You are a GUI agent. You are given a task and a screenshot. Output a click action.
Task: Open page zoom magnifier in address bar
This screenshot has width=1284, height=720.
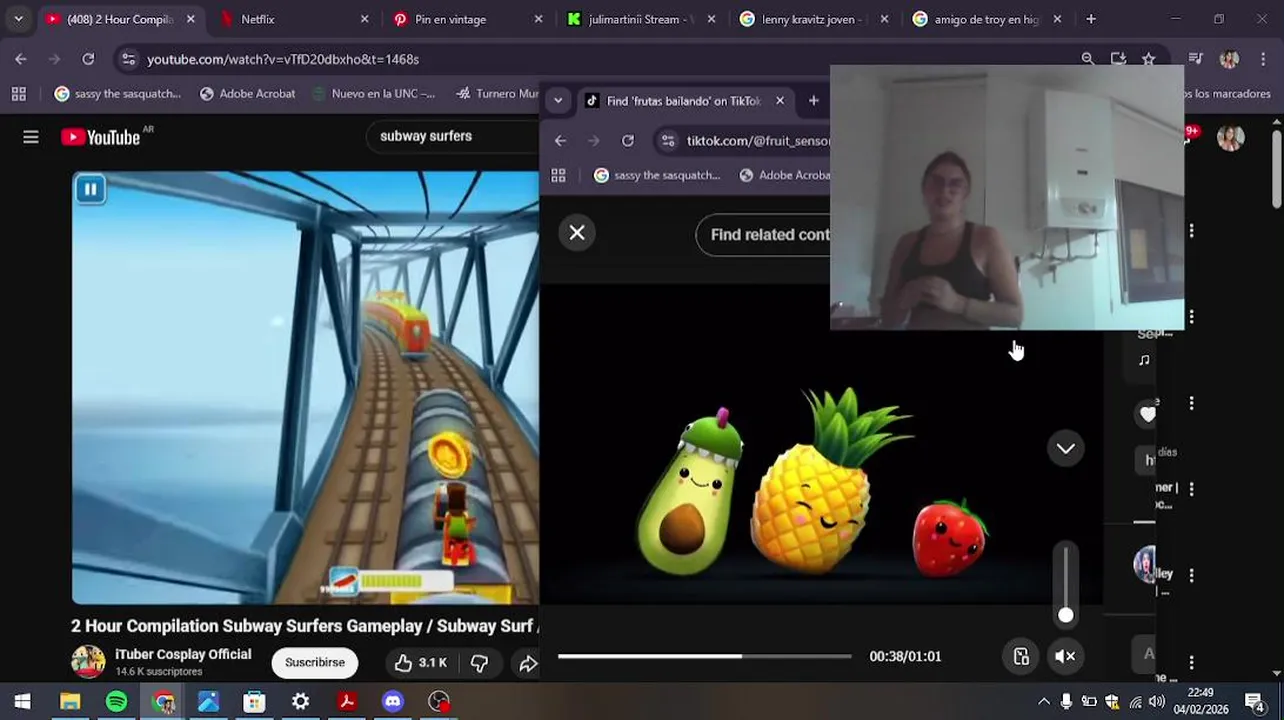[x=1088, y=59]
